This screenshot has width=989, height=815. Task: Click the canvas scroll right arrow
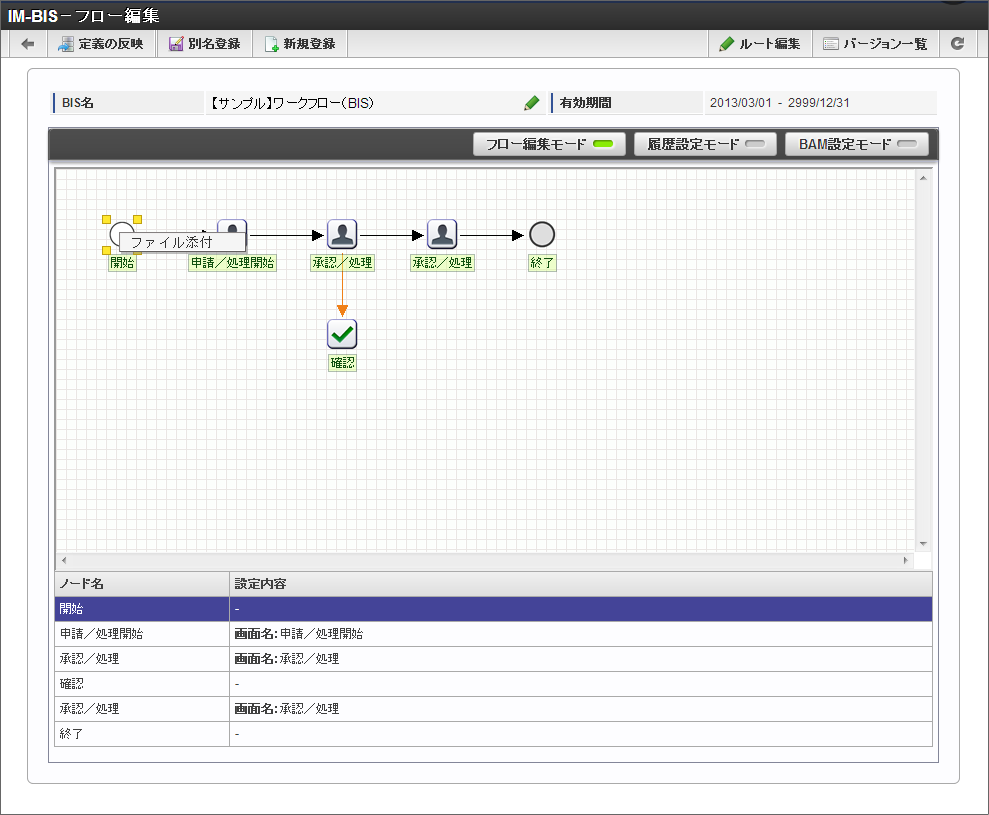[906, 560]
